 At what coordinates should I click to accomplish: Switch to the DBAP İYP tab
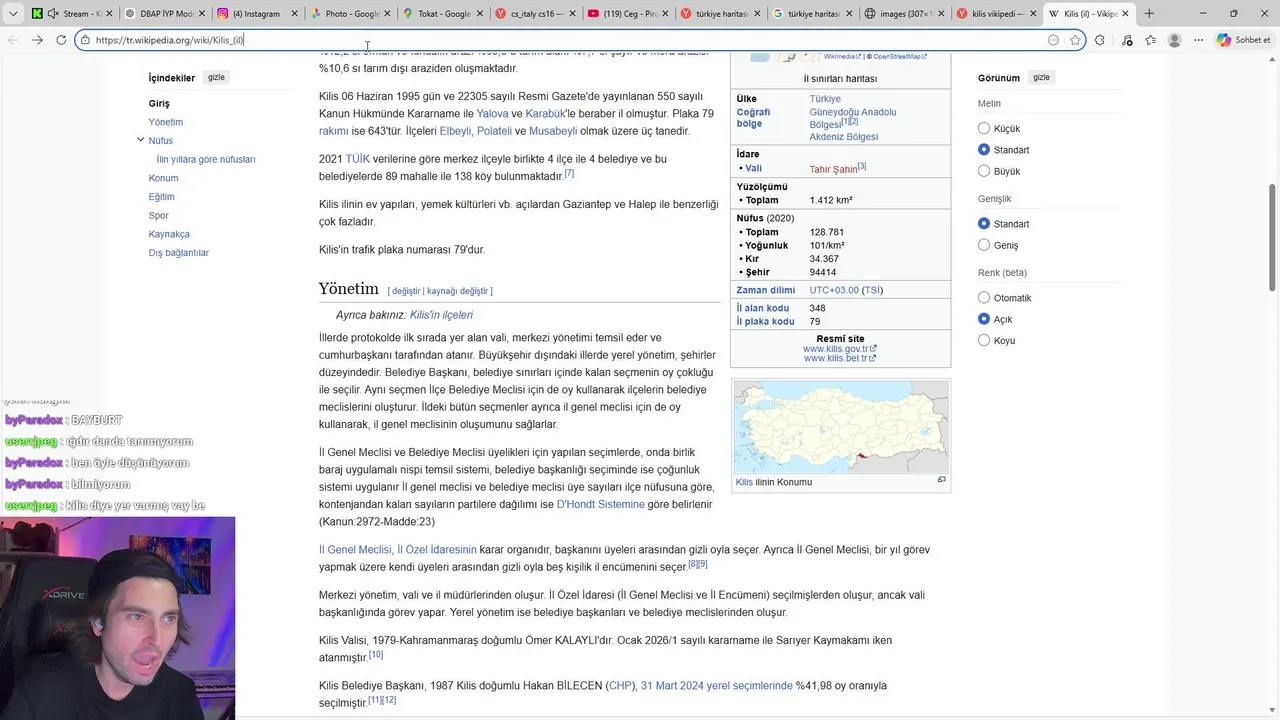(x=165, y=14)
